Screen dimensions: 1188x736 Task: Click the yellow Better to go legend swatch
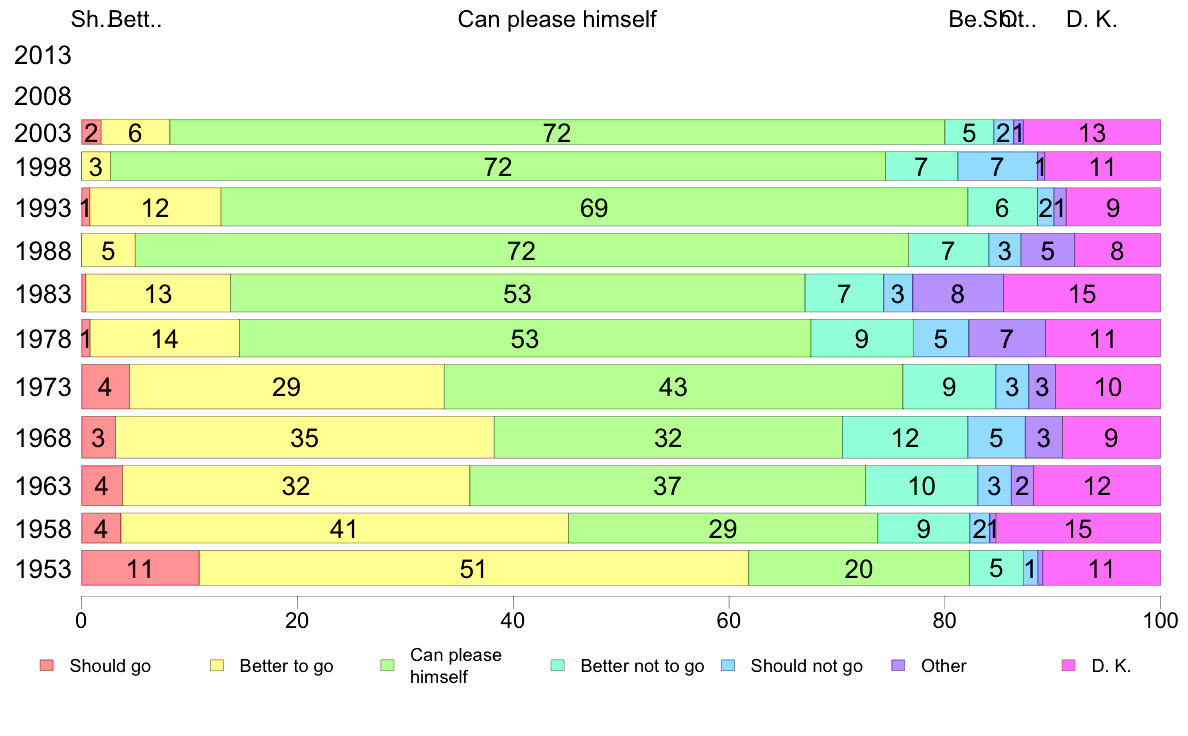215,665
